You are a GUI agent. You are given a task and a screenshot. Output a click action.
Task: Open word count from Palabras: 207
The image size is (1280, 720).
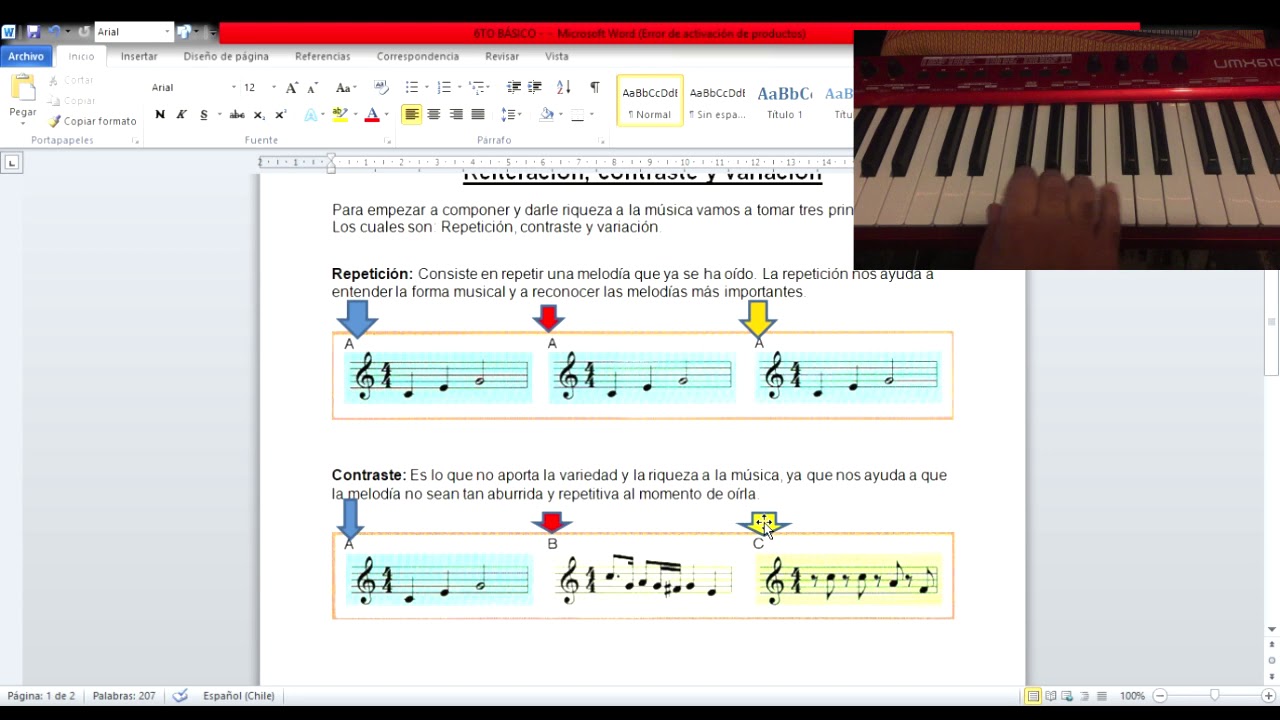pyautogui.click(x=124, y=696)
